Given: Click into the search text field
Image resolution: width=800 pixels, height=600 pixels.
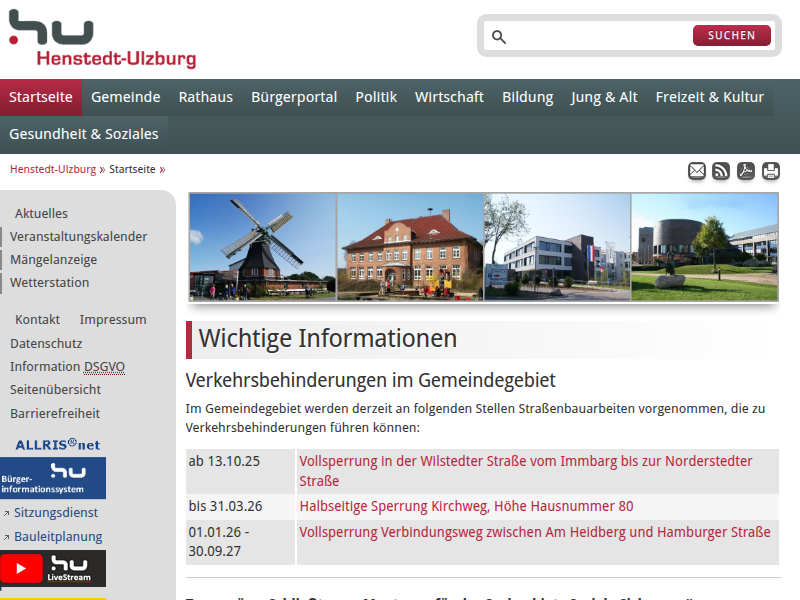Looking at the screenshot, I should tap(600, 37).
